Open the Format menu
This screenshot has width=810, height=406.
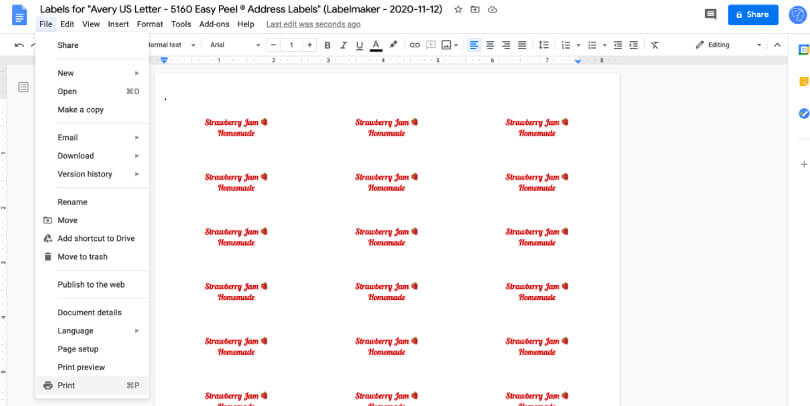point(150,24)
